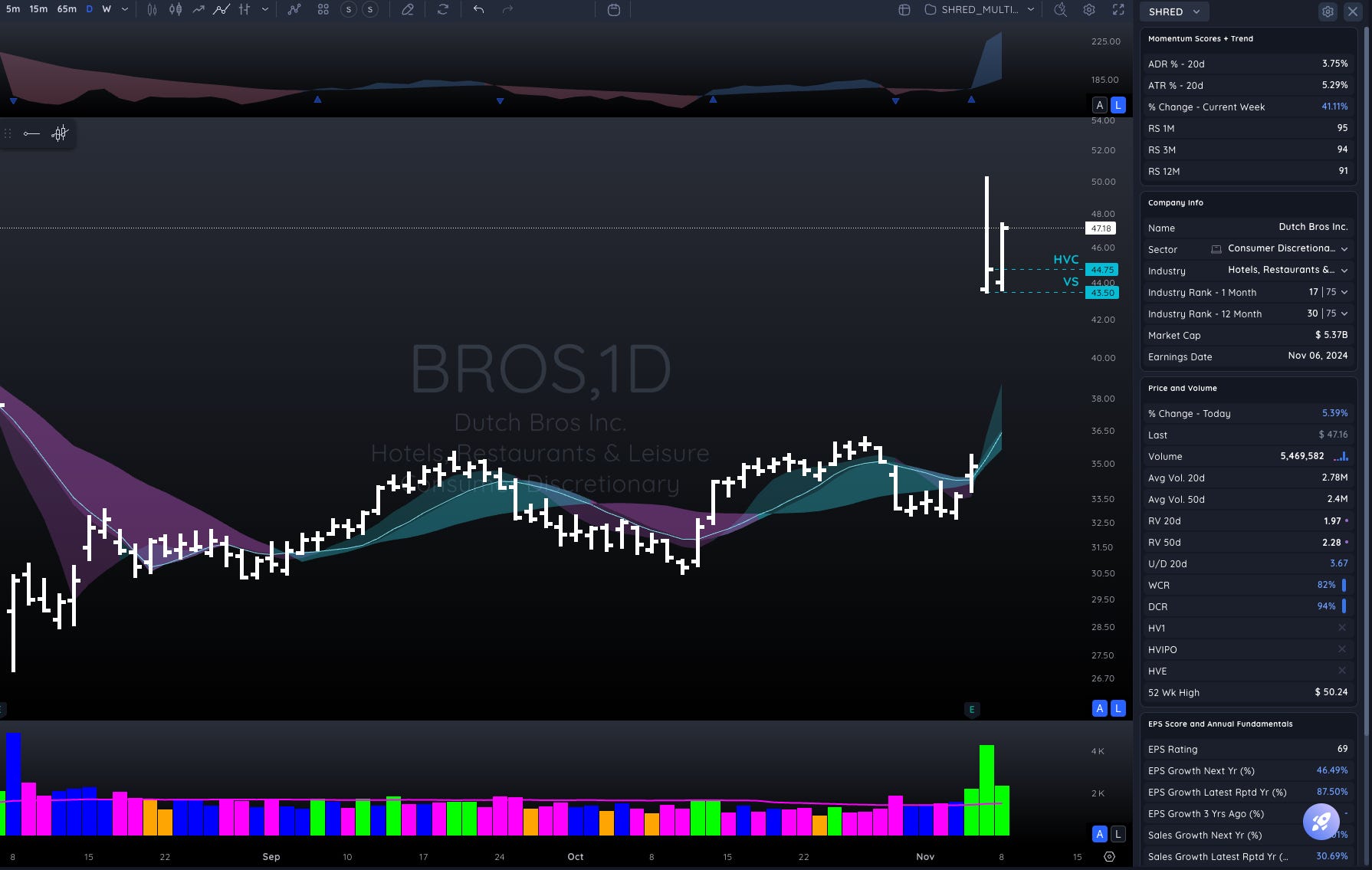Toggle log scale L on volume pane
Image resolution: width=1372 pixels, height=870 pixels.
[x=1118, y=834]
